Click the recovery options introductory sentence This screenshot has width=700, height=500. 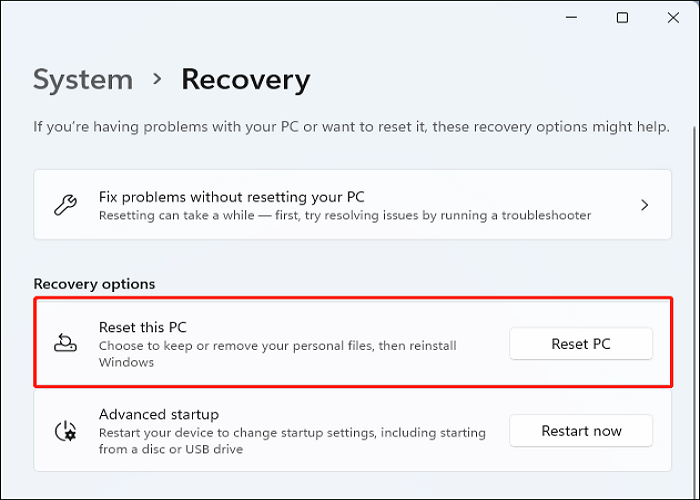351,128
